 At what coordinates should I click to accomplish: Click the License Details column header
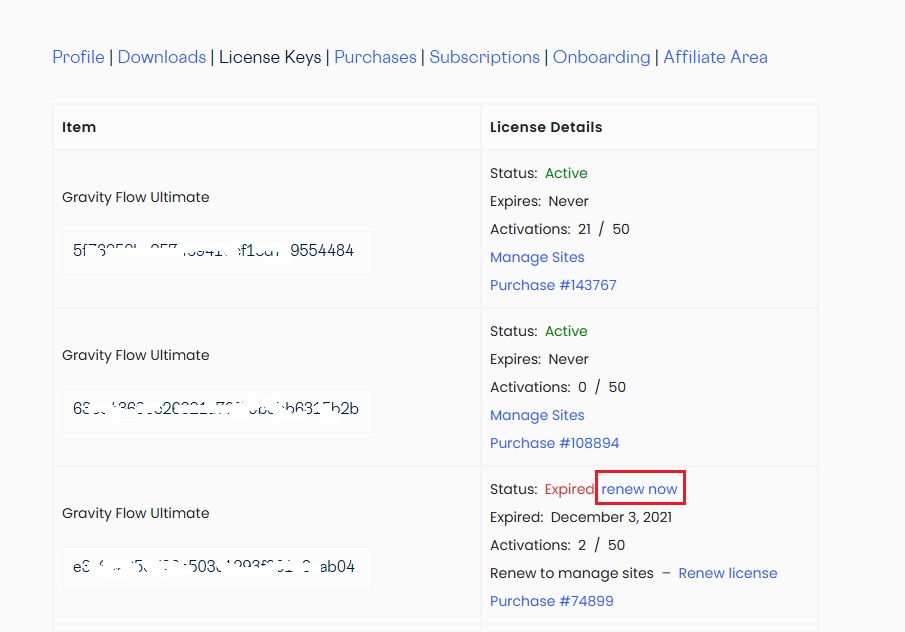(545, 127)
